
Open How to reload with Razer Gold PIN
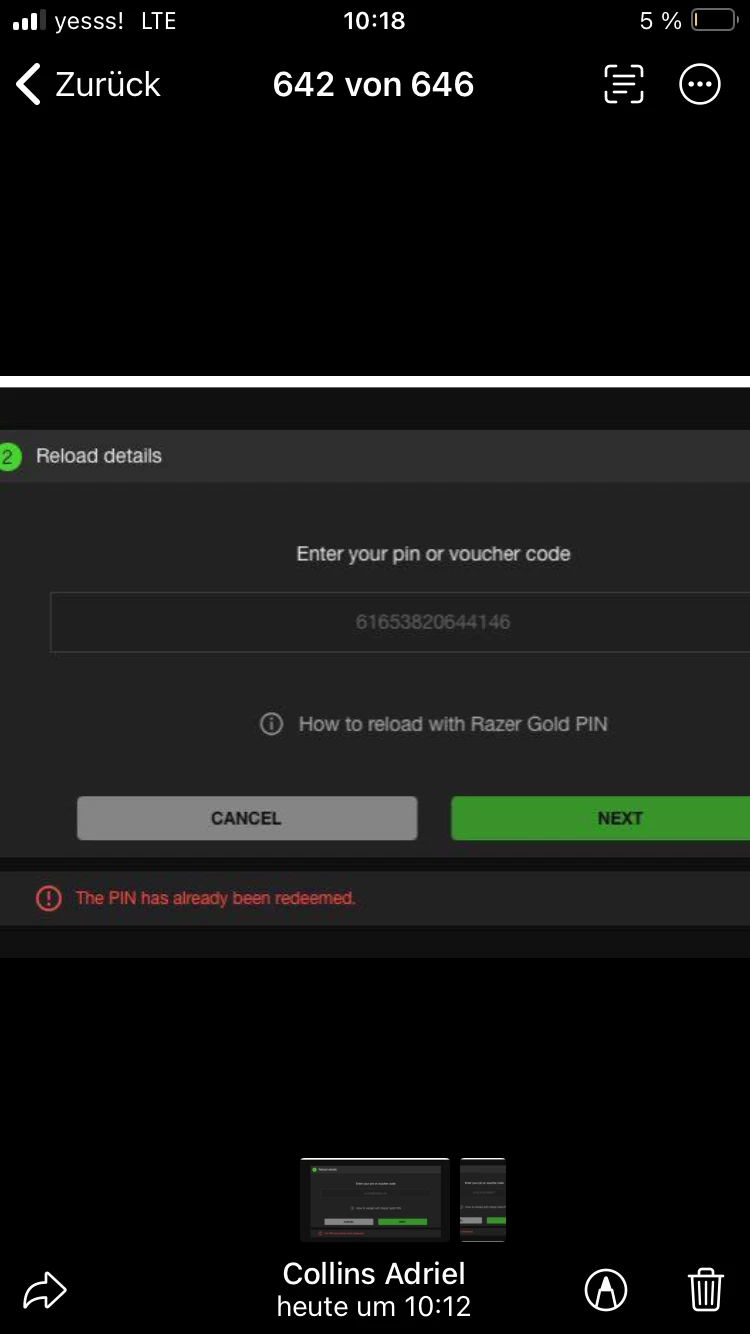(x=453, y=724)
